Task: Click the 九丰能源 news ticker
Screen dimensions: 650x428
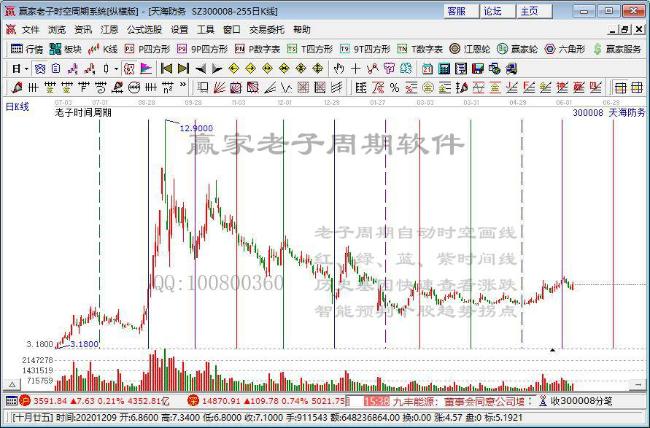Action: pyautogui.click(x=458, y=401)
